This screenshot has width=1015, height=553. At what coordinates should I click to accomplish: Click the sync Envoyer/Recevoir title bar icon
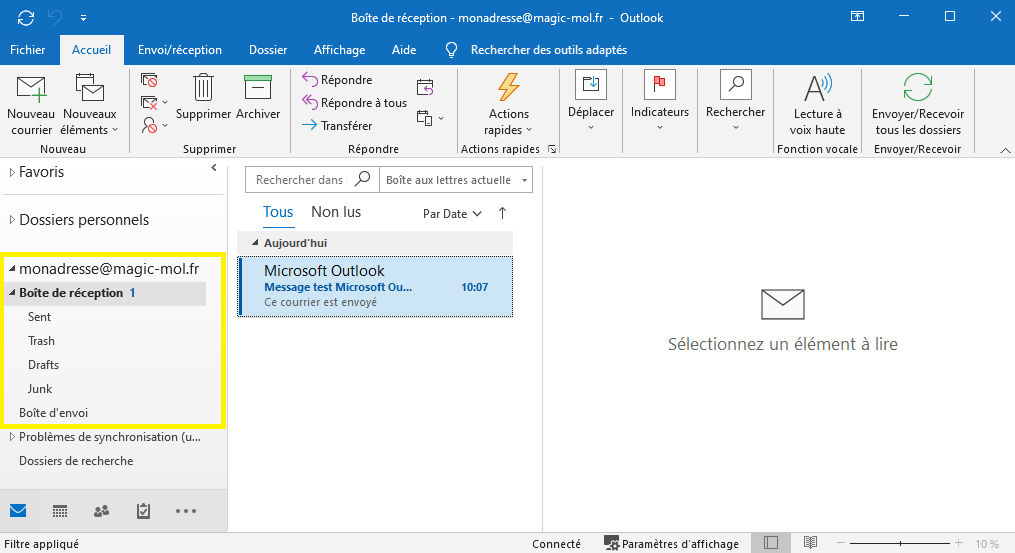(x=26, y=17)
